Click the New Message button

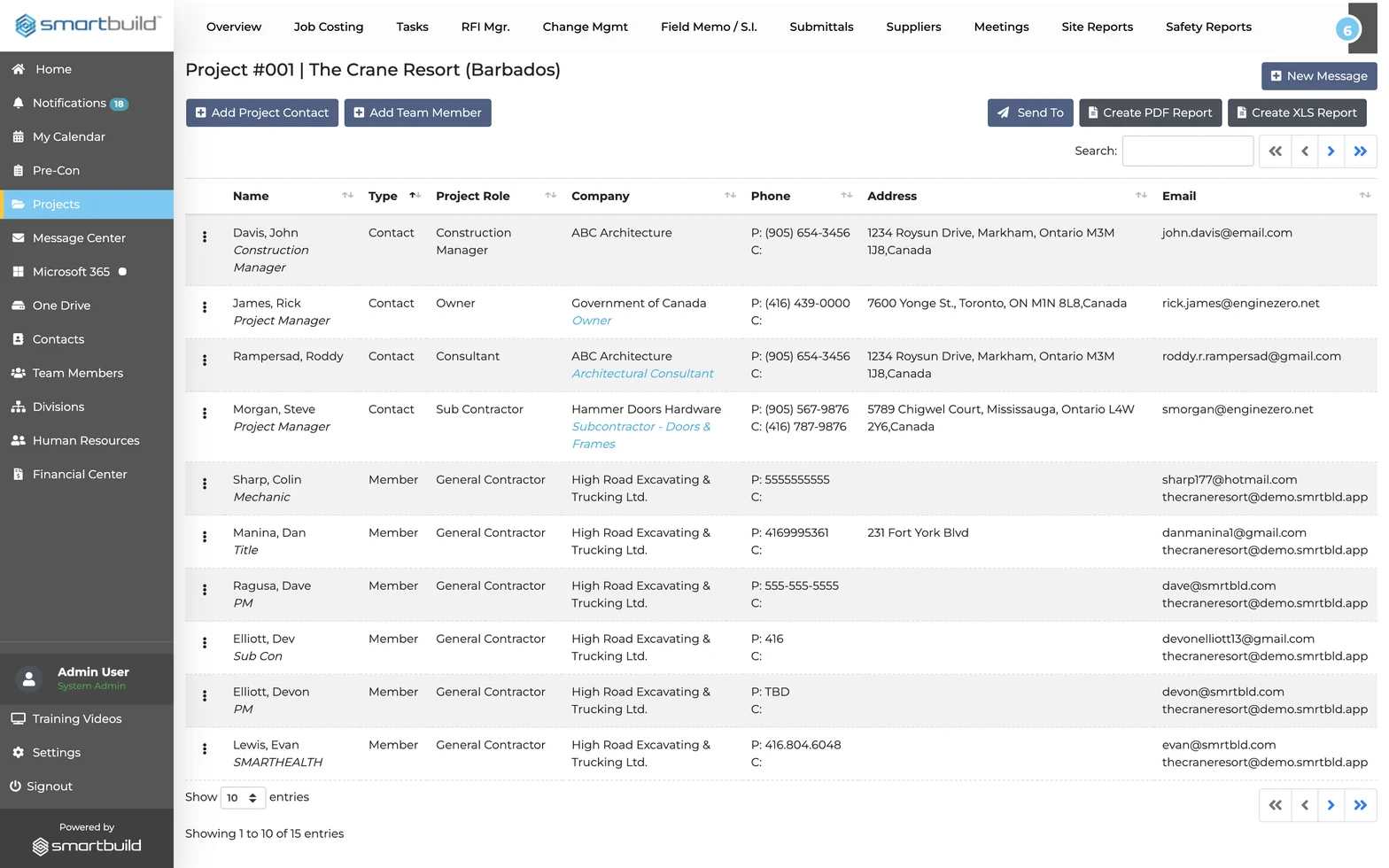(x=1319, y=76)
